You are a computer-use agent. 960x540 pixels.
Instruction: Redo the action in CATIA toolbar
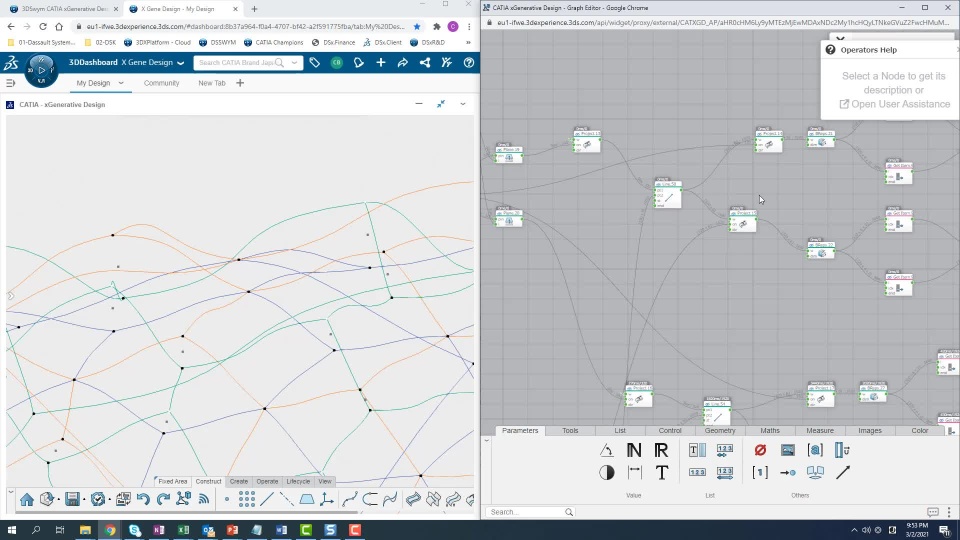point(163,499)
